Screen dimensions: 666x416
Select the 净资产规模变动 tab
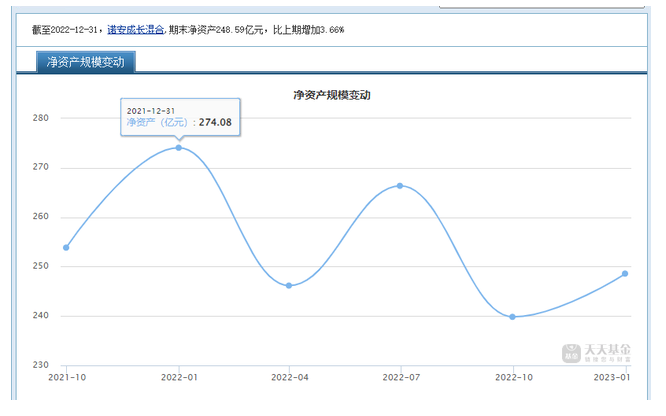[x=86, y=62]
